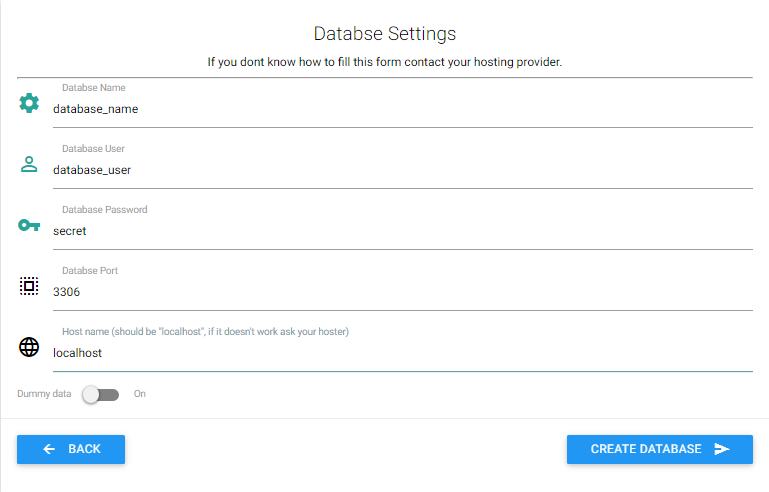Focus the port field showing 3306

[x=400, y=292]
